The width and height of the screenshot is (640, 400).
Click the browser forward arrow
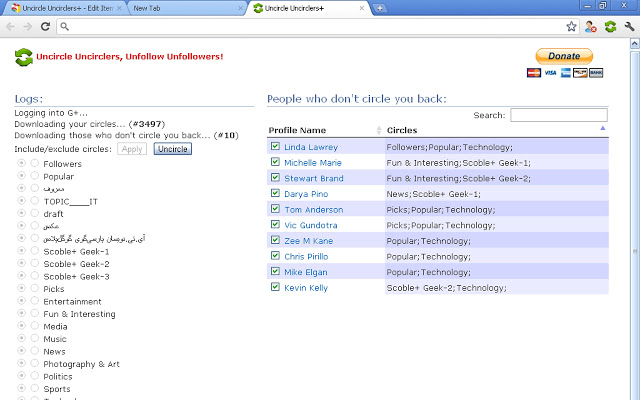coord(28,27)
